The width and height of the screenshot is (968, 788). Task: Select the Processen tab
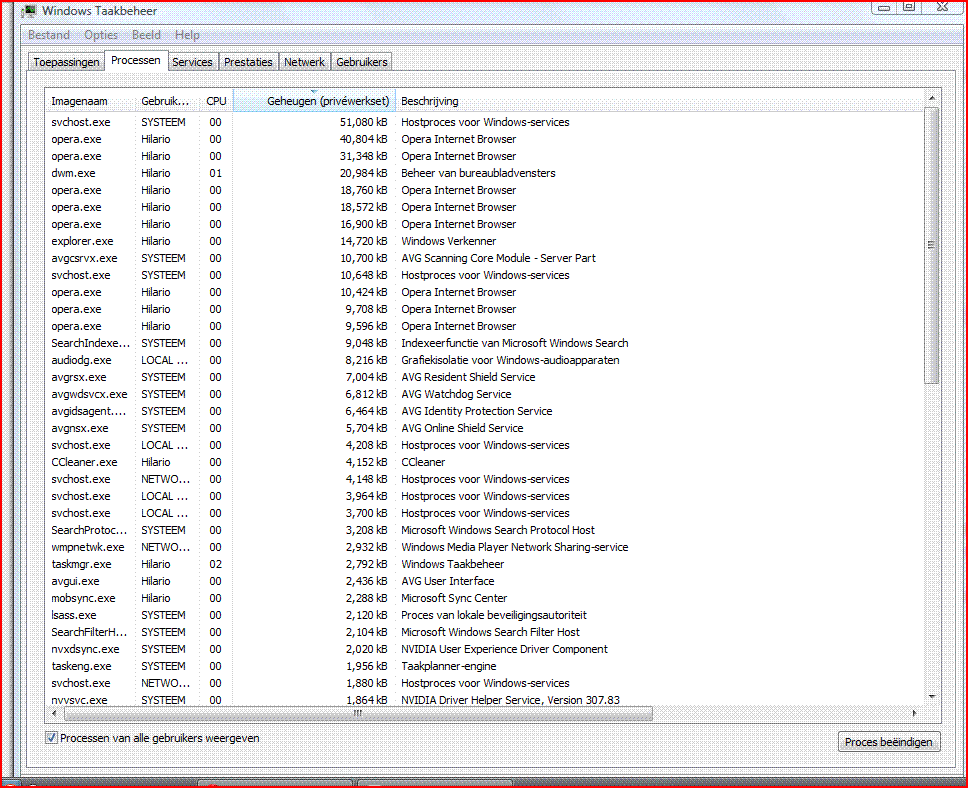(x=136, y=61)
